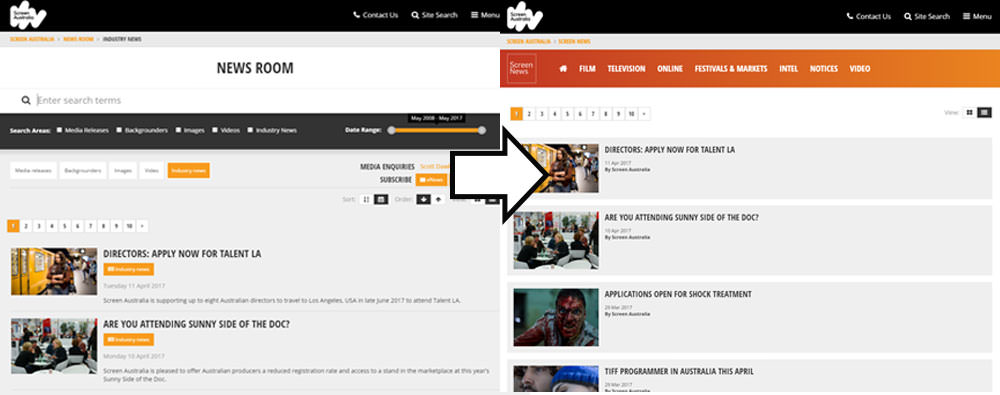This screenshot has height=395, width=1000.
Task: Enable the Industry News search area checkbox
Action: pyautogui.click(x=250, y=130)
